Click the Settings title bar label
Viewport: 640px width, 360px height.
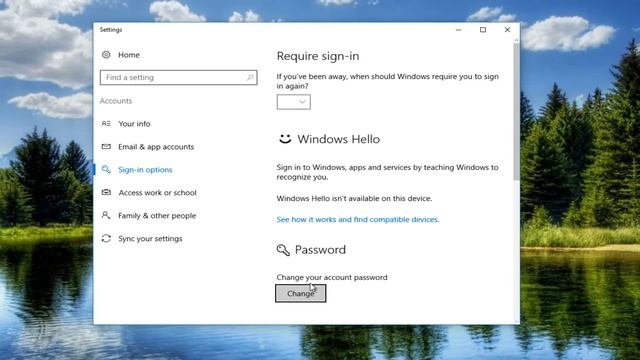pos(111,30)
